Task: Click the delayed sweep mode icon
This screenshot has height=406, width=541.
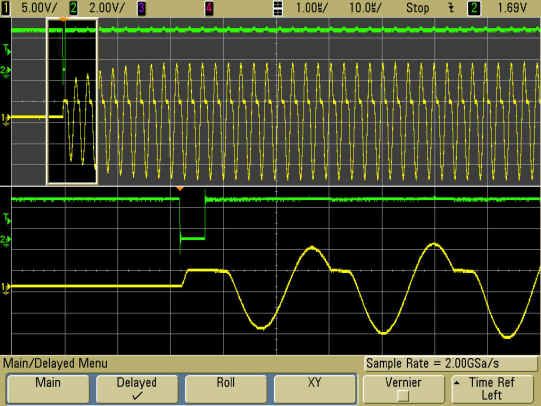Action: pos(277,8)
